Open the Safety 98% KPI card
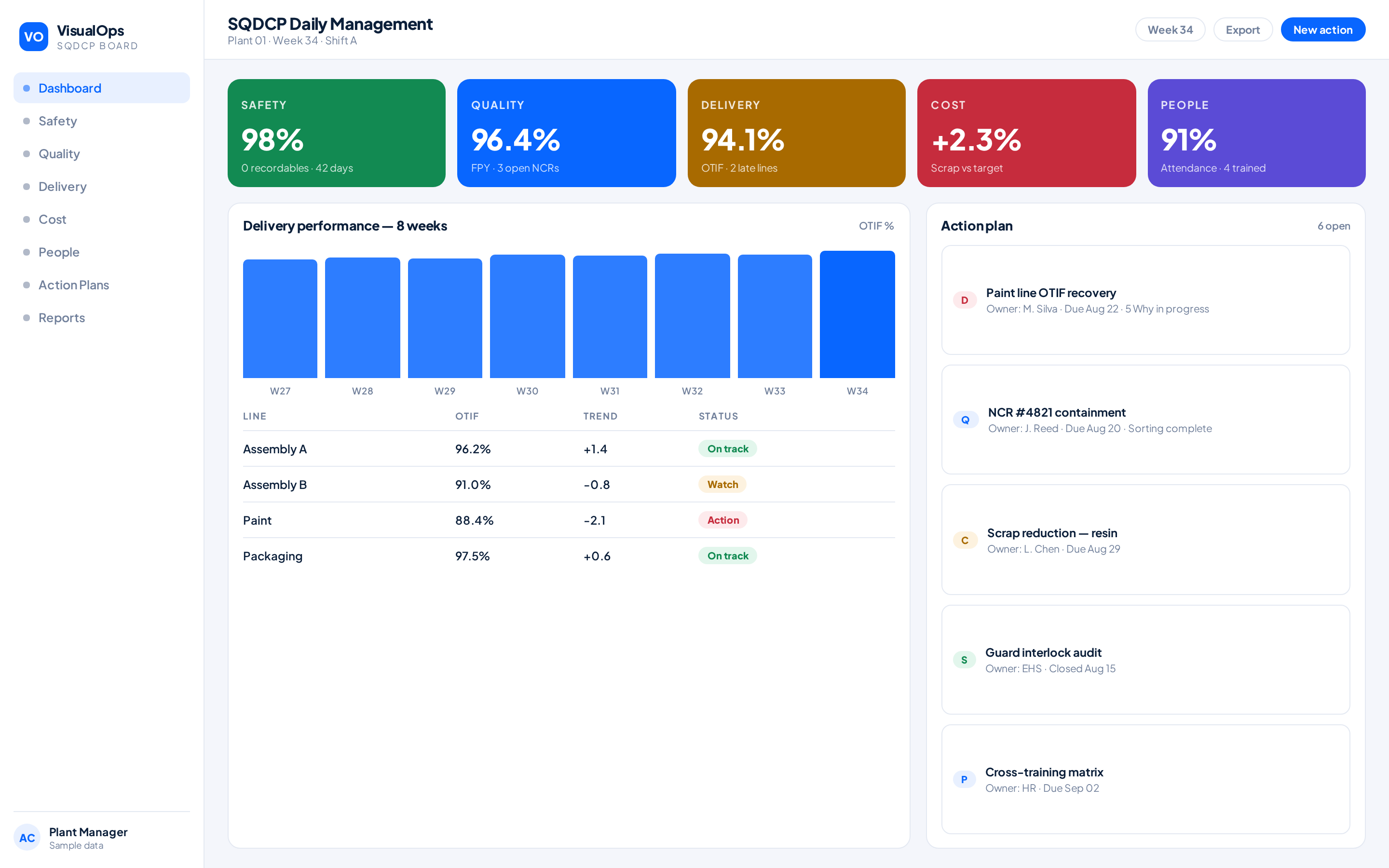The image size is (1389, 868). click(x=336, y=133)
